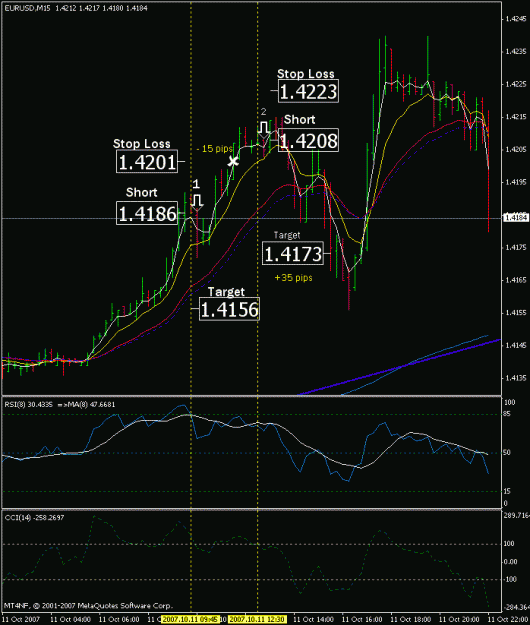530x625 pixels.
Task: Click the 11 Oct 22:00 time label
Action: click(x=508, y=619)
